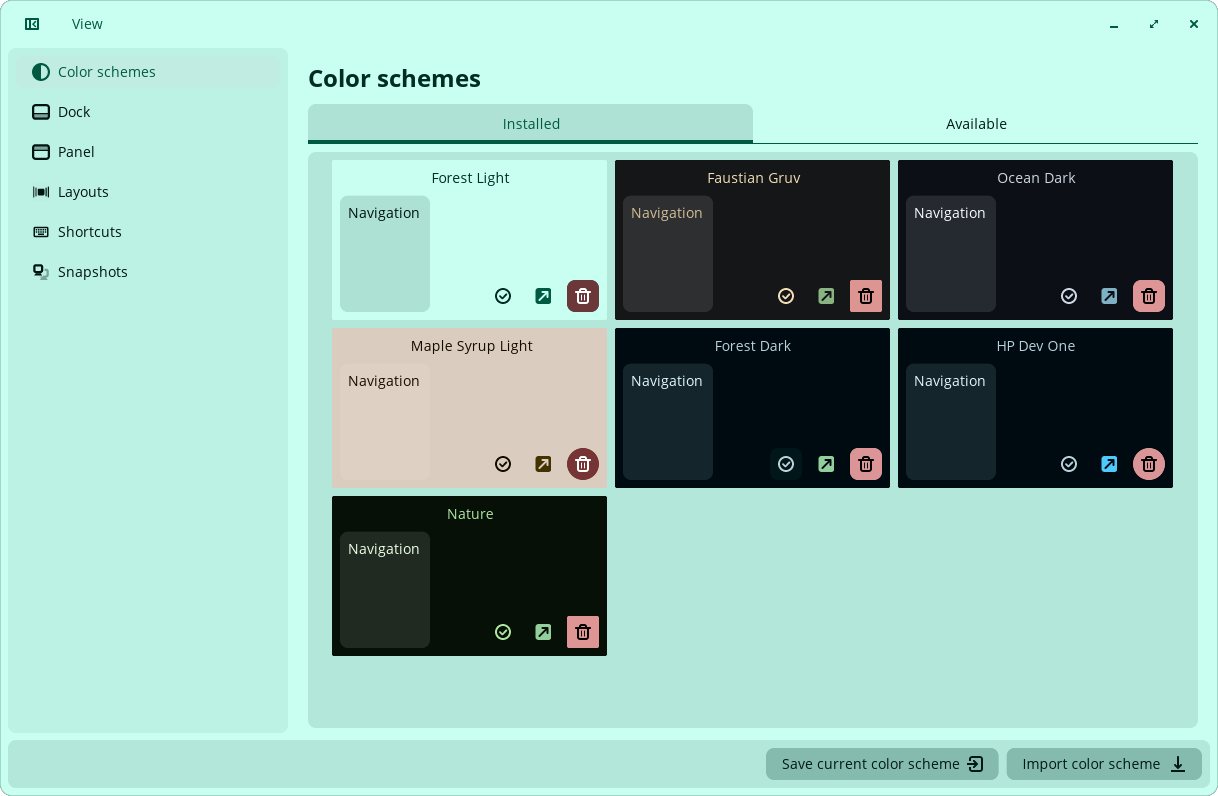Viewport: 1218px width, 796px height.
Task: Click the Forest Dark scheme title
Action: tap(752, 346)
